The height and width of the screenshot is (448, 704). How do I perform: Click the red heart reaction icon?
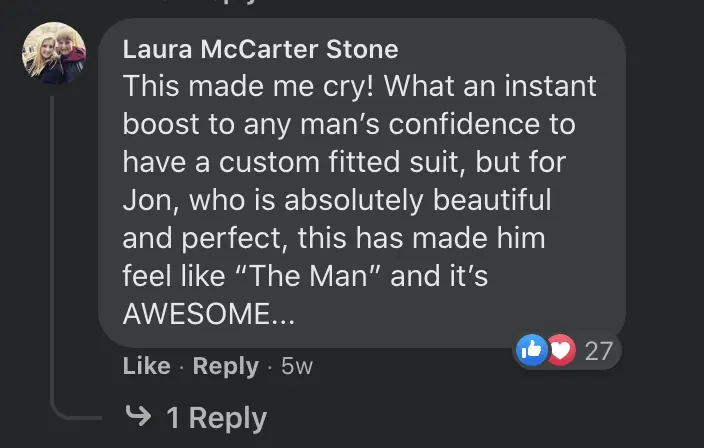point(560,350)
